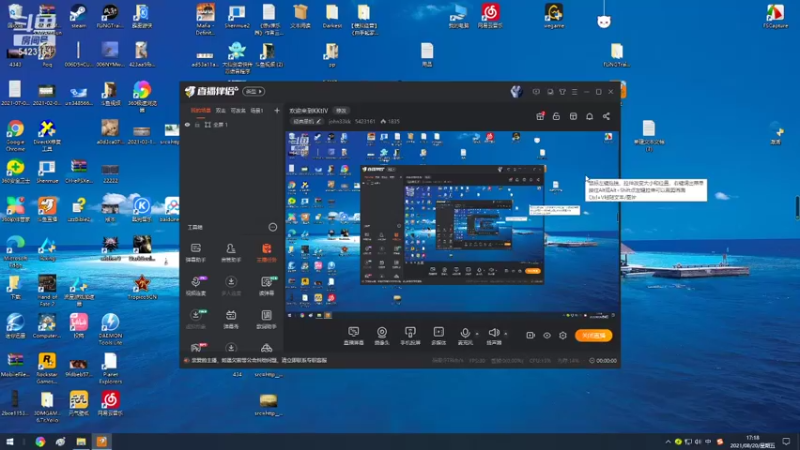The height and width of the screenshot is (450, 800).
Task: Mute the speaker (扬声器) output
Action: pyautogui.click(x=493, y=336)
